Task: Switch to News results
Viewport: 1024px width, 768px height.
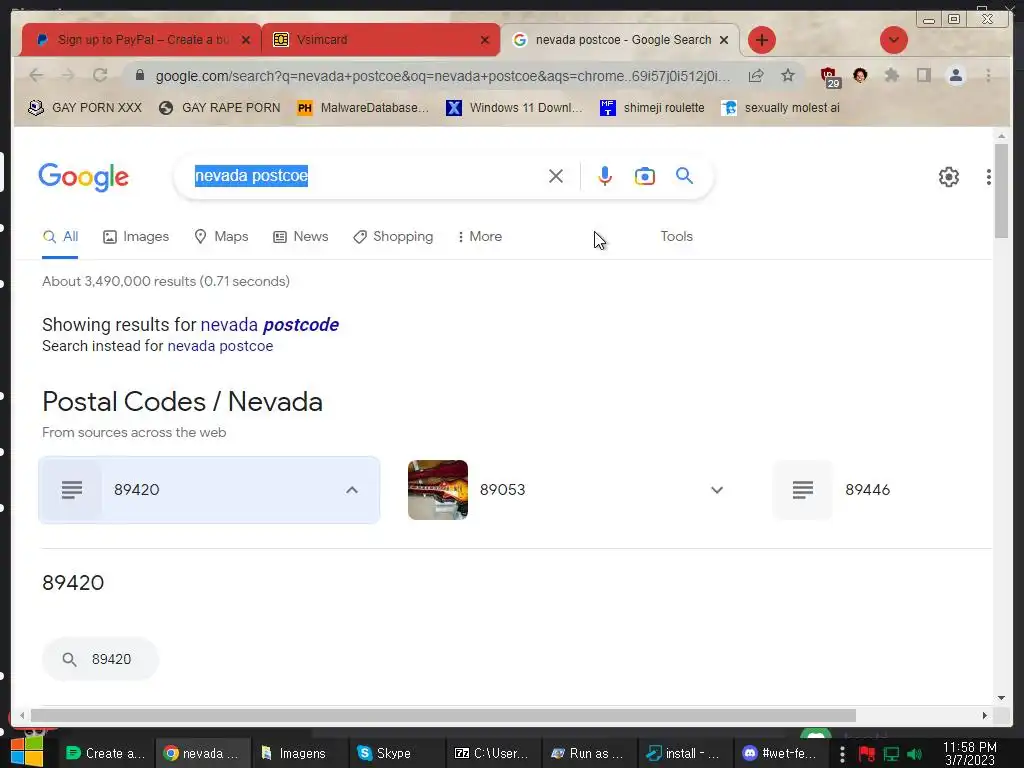Action: (300, 236)
